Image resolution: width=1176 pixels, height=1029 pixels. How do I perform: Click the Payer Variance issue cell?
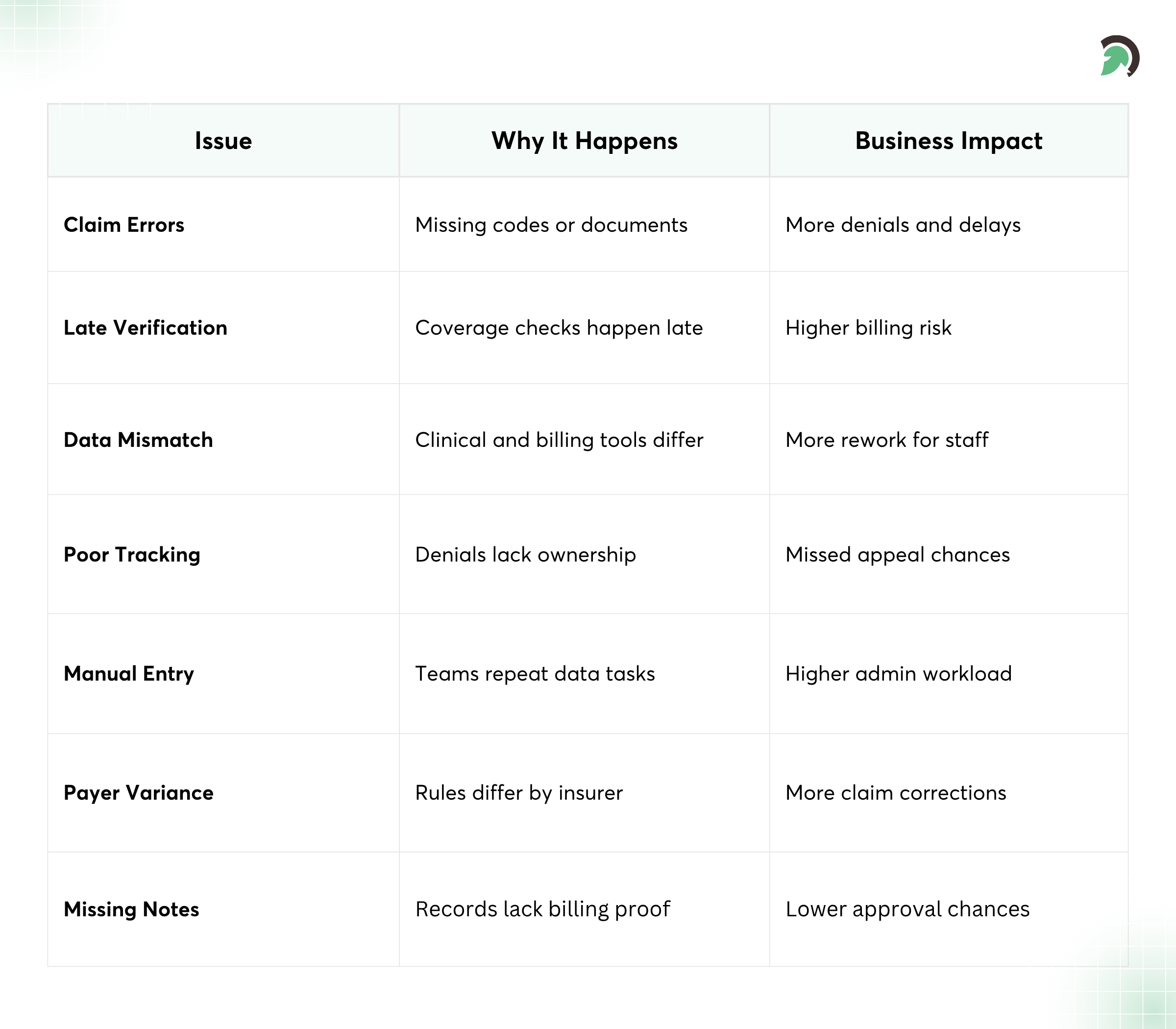(x=138, y=792)
